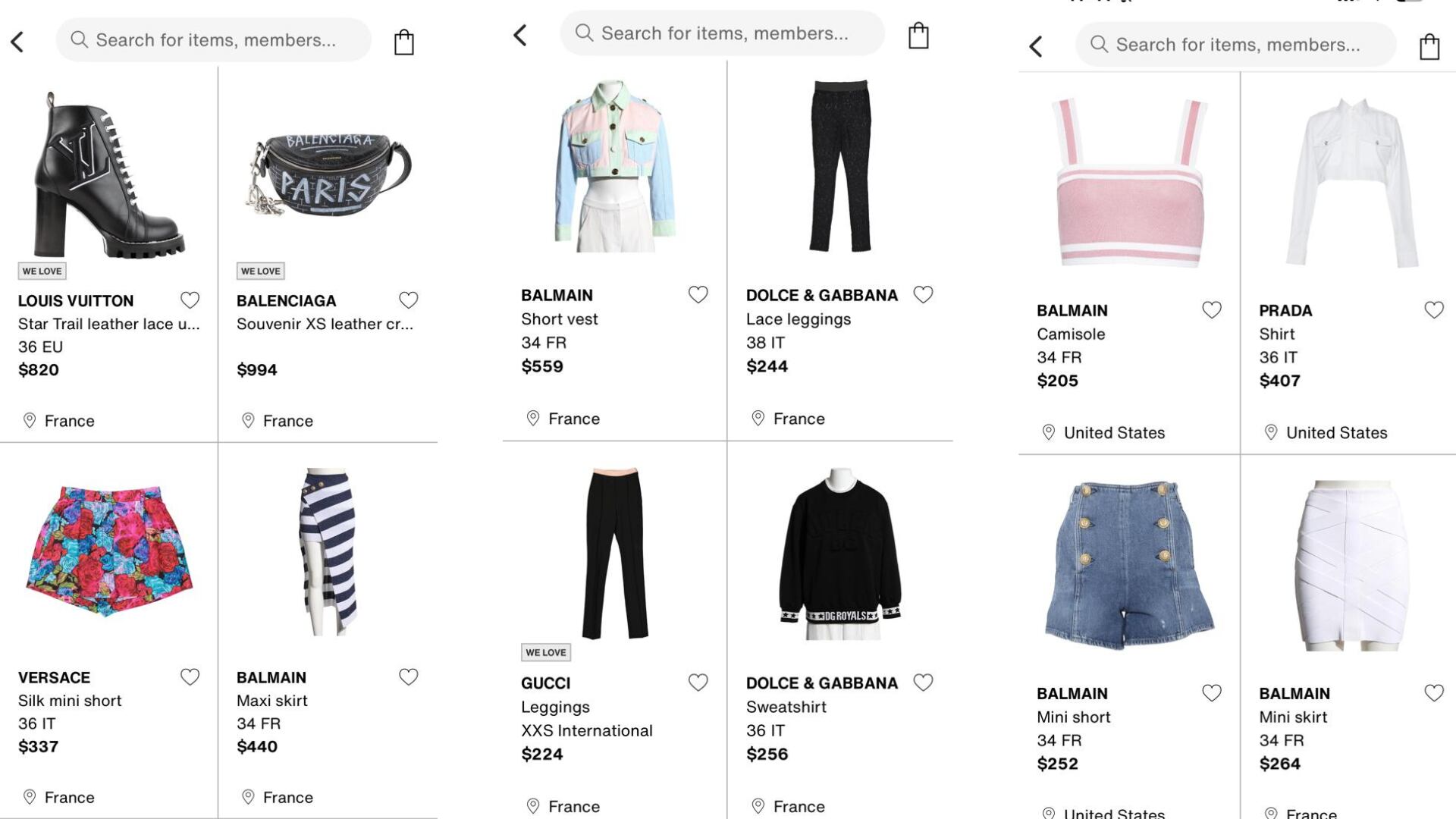1456x819 pixels.
Task: Click the magnifier icon in first search bar
Action: [x=79, y=39]
